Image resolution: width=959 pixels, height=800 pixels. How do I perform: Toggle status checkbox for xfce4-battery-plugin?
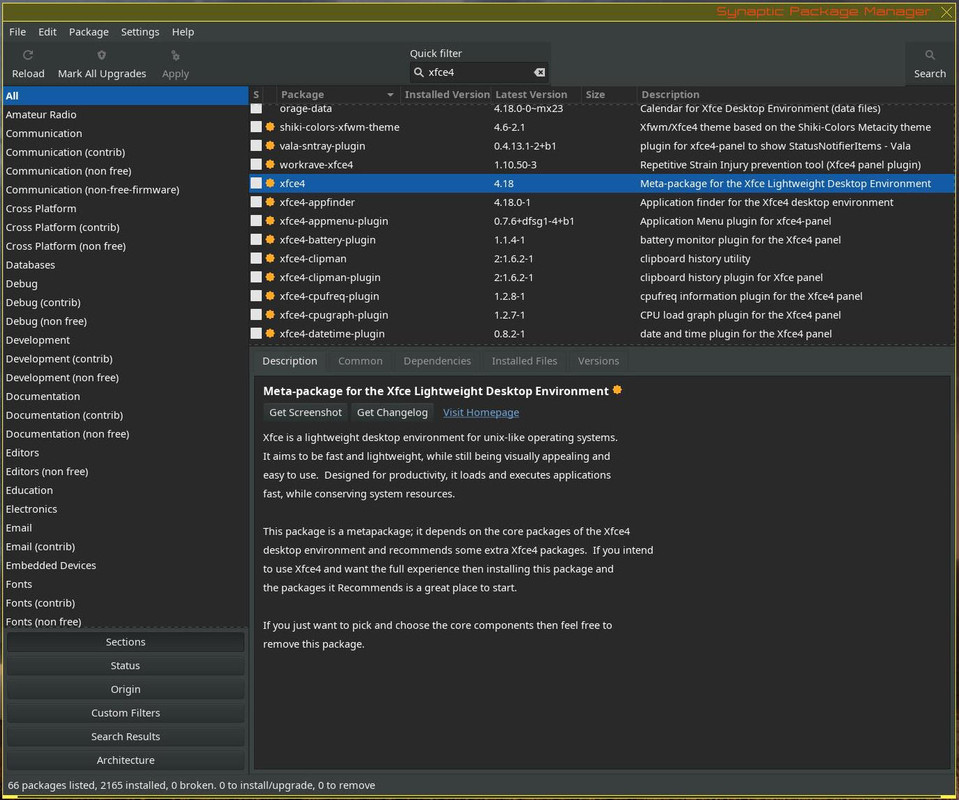click(x=256, y=239)
